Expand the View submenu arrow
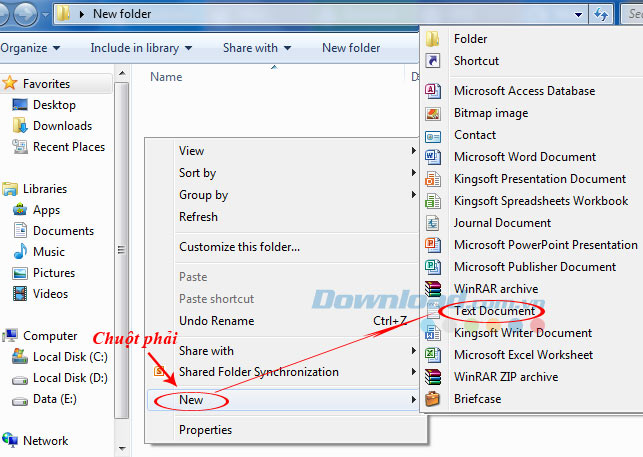Screen dimensions: 643x457 click(413, 151)
